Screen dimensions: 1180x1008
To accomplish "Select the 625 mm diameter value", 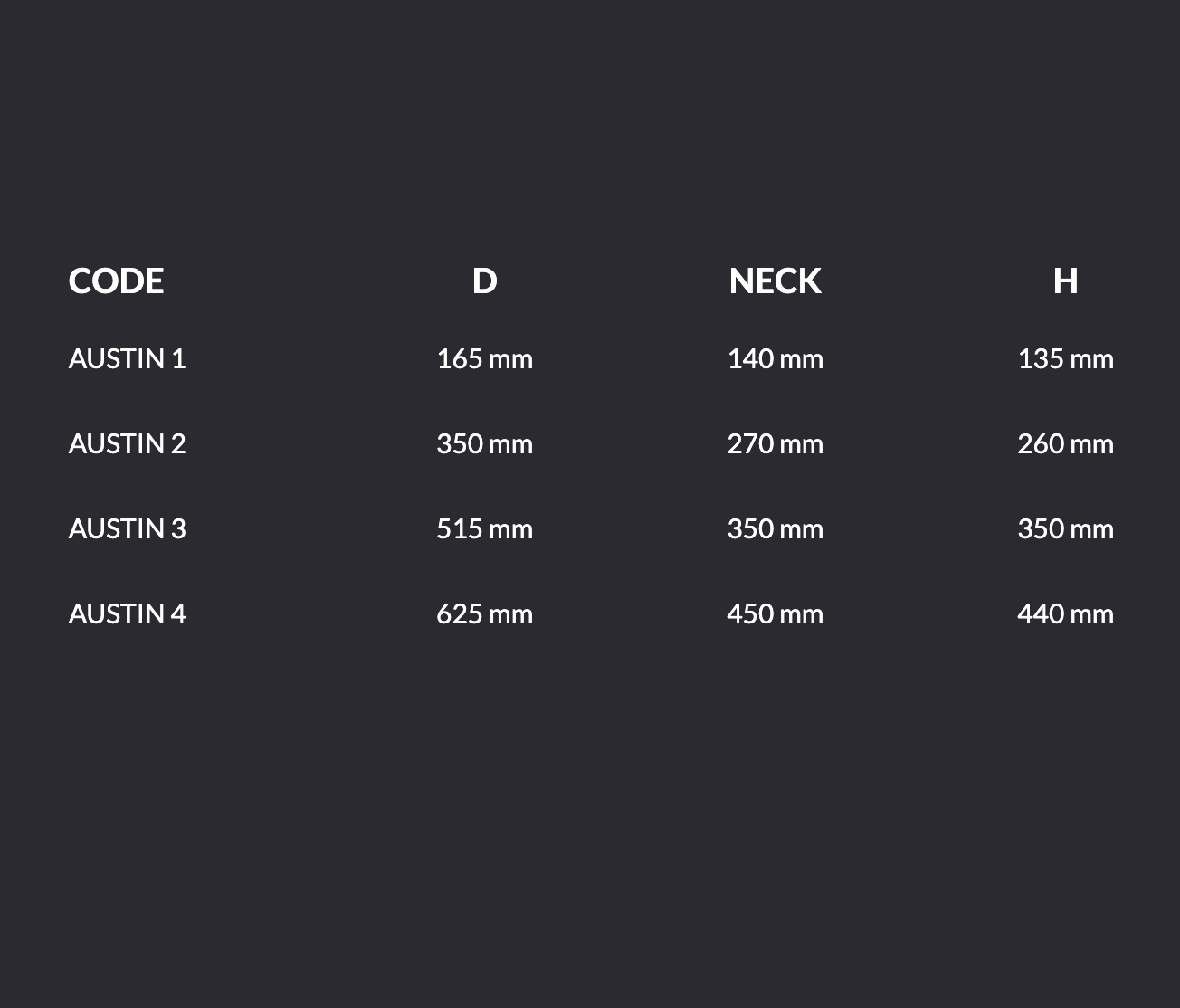I will coord(484,614).
